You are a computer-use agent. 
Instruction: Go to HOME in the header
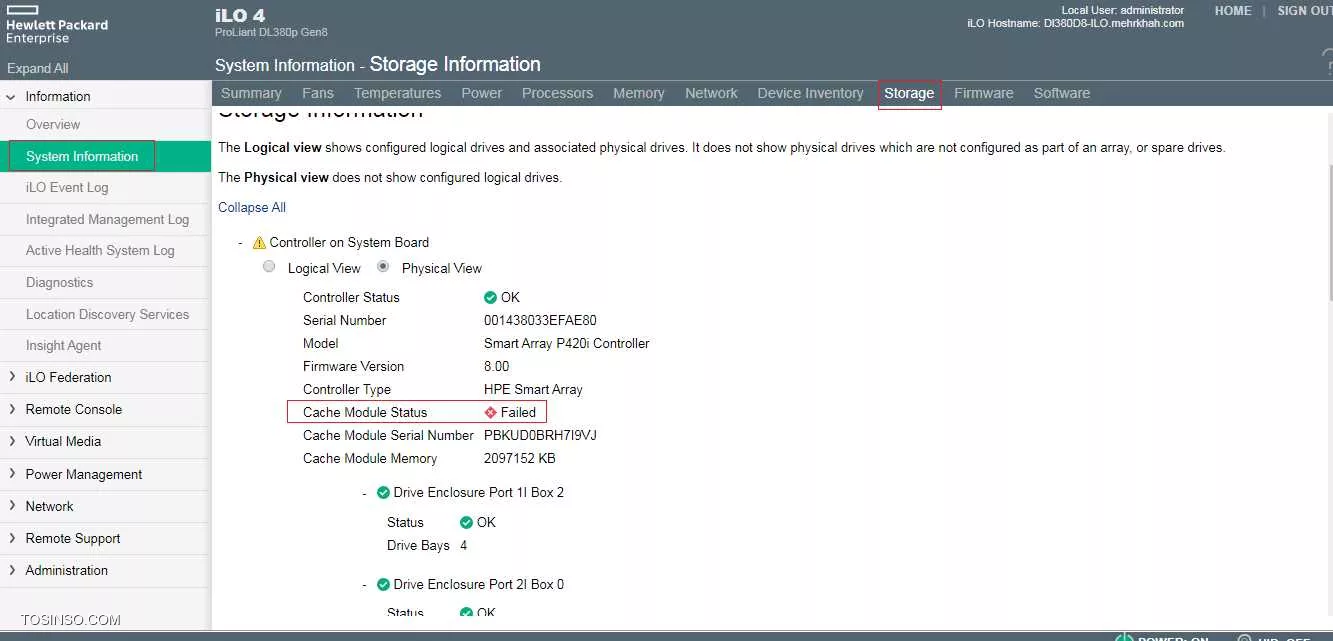tap(1233, 11)
